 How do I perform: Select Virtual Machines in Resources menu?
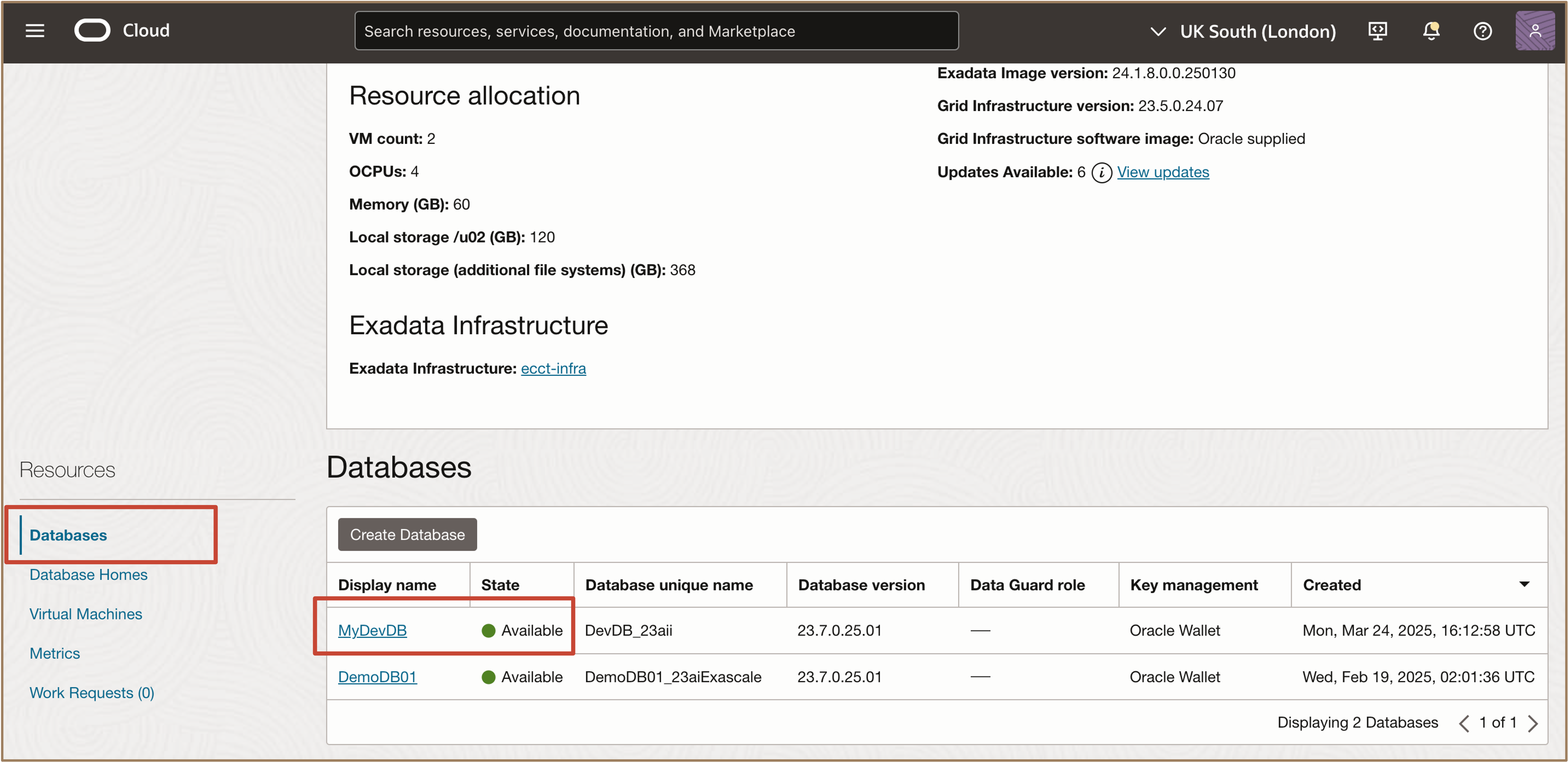[86, 614]
